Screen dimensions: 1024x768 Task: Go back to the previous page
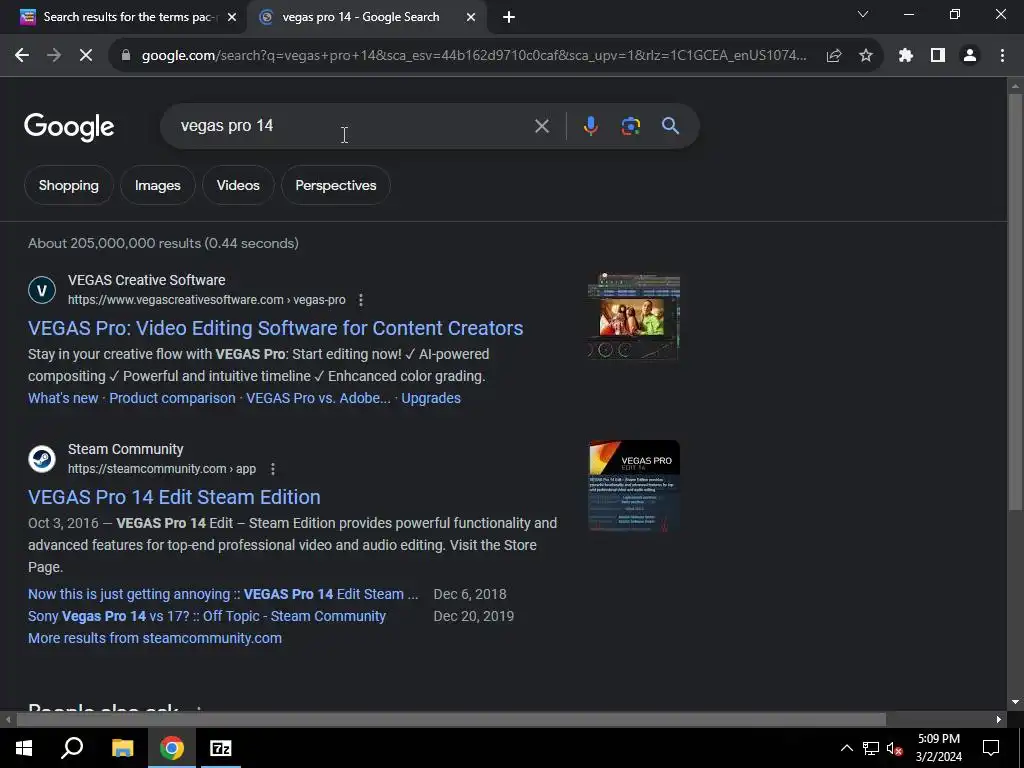pos(22,56)
